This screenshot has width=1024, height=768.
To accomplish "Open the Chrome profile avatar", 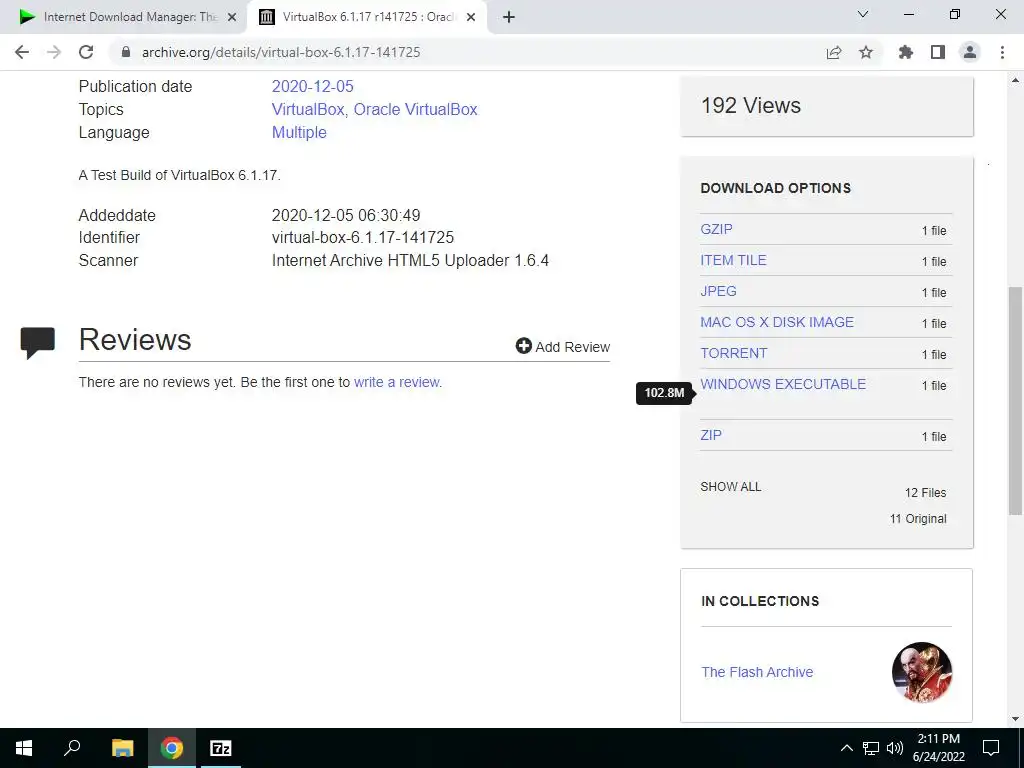I will (x=970, y=52).
